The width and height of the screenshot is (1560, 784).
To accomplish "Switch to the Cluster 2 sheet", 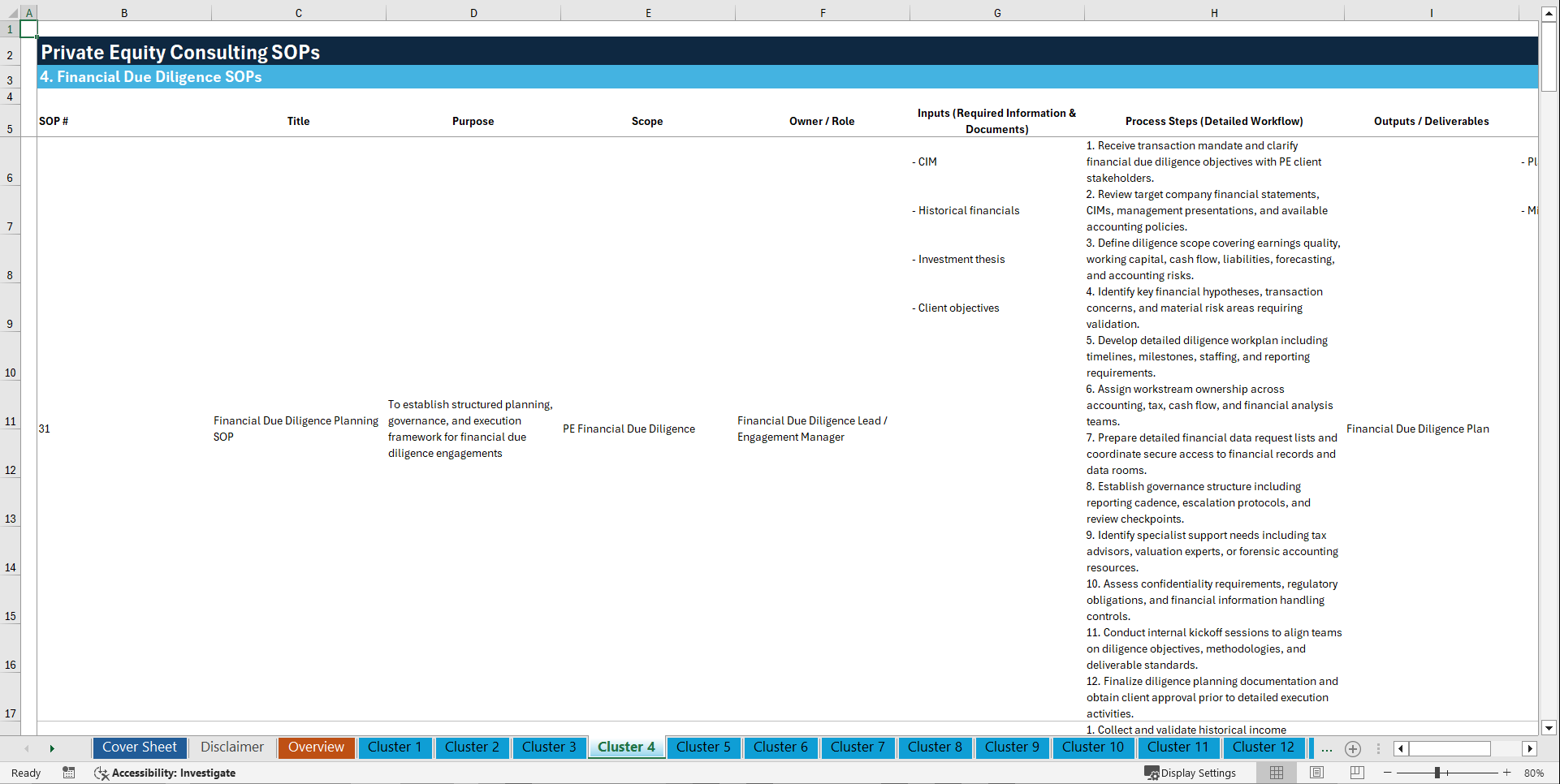I will click(x=472, y=747).
